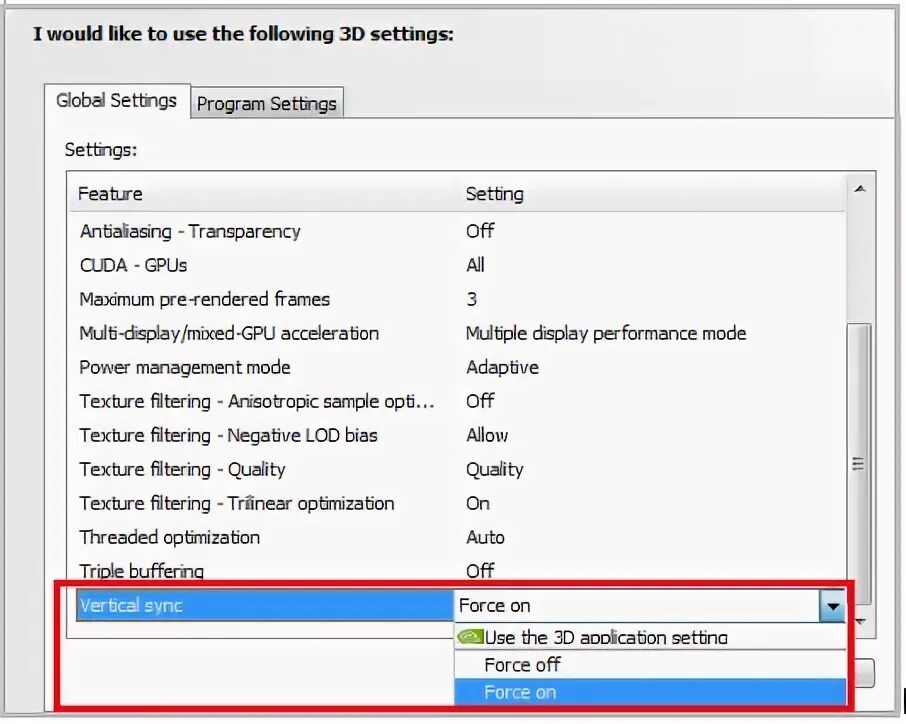The height and width of the screenshot is (724, 906).
Task: Select Texture filtering - Trilinear optimization row
Action: pyautogui.click(x=237, y=503)
